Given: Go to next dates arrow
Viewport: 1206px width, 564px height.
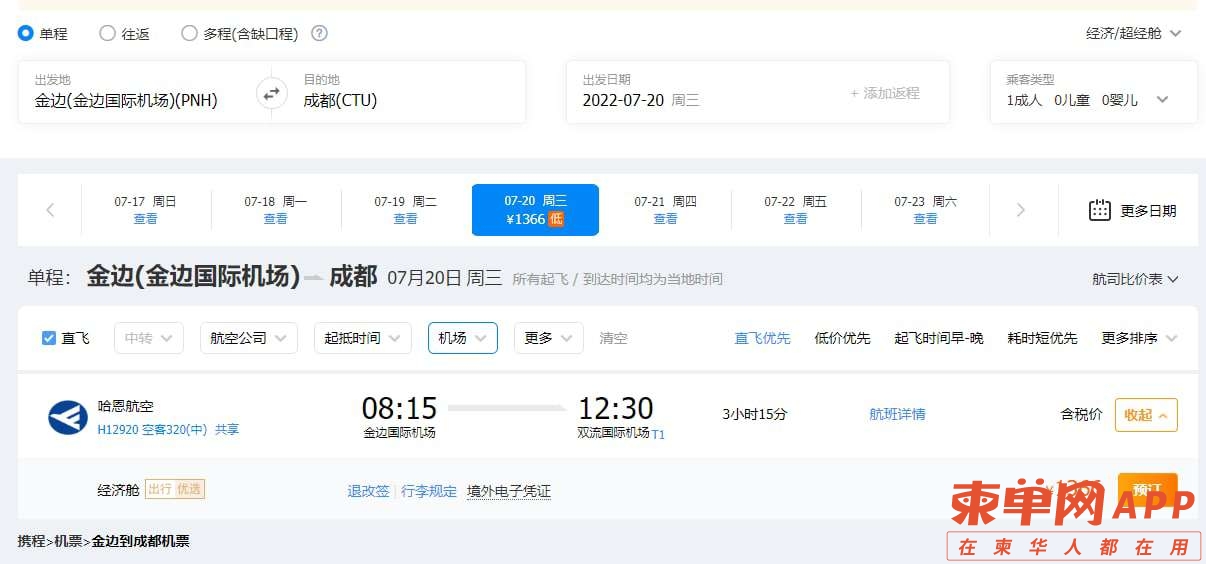Looking at the screenshot, I should pos(1021,210).
